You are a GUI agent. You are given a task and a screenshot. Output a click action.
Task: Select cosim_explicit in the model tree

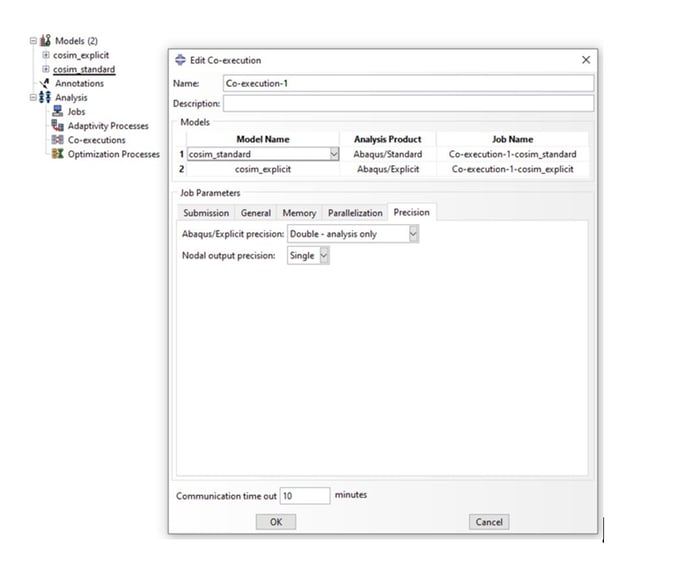(x=81, y=55)
